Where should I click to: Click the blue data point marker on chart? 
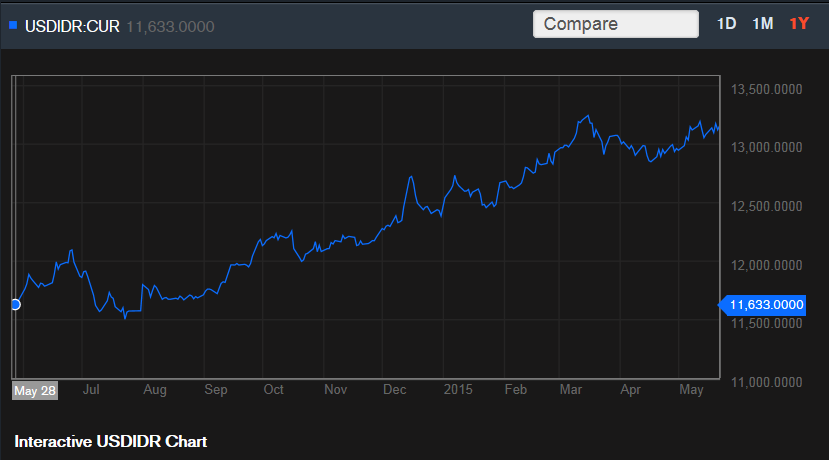(x=15, y=305)
